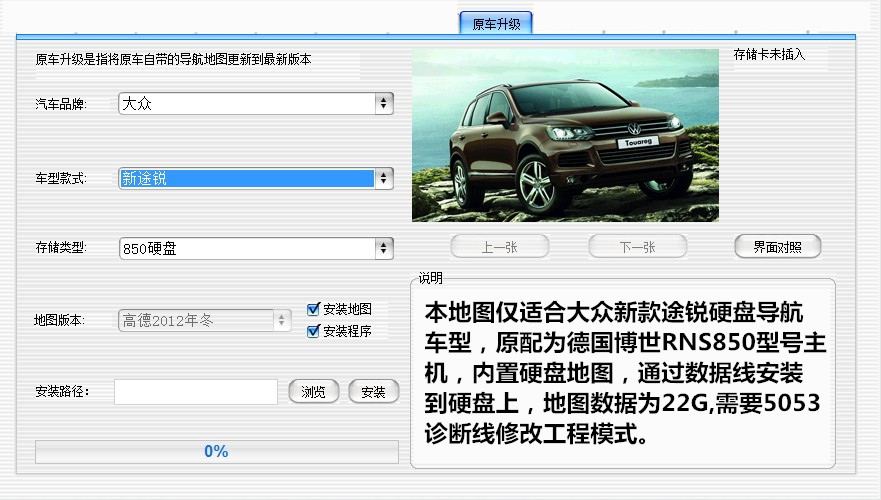The image size is (881, 500).
Task: Toggle the 安装程序 checkbox
Action: pos(314,331)
